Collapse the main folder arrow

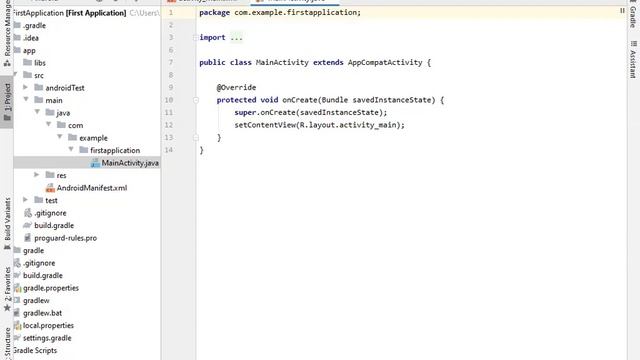(26, 100)
